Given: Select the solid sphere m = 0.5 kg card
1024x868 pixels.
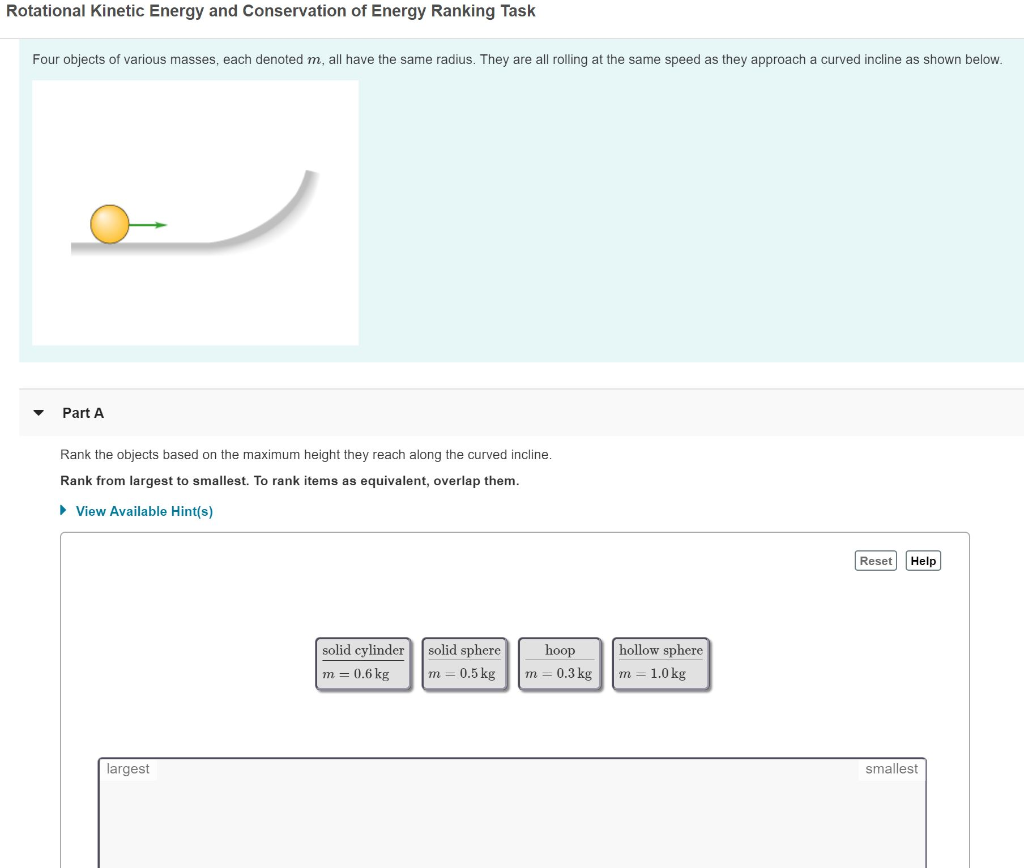Looking at the screenshot, I should coord(463,661).
